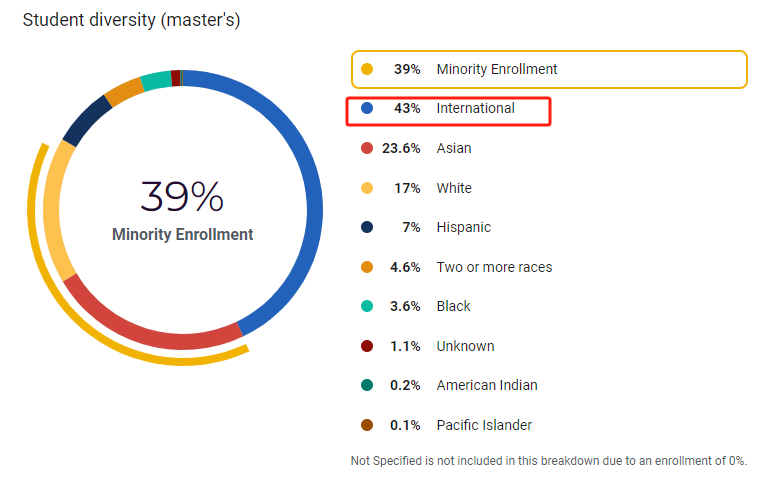The width and height of the screenshot is (782, 478).
Task: Click the navy Hispanic donut segment
Action: pos(86,120)
